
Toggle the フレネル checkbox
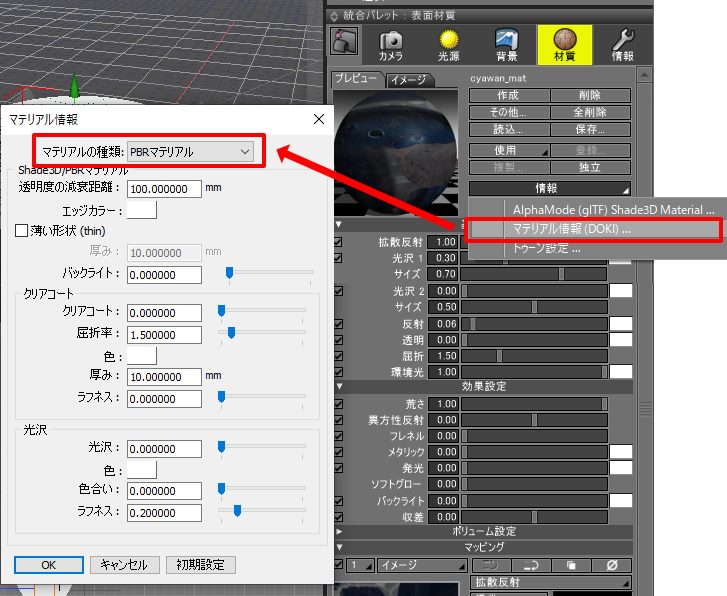338,436
